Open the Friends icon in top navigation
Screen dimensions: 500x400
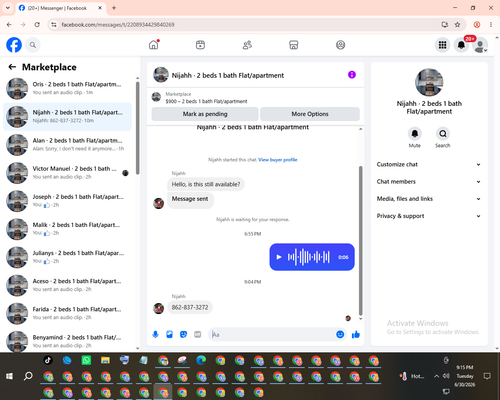[247, 45]
